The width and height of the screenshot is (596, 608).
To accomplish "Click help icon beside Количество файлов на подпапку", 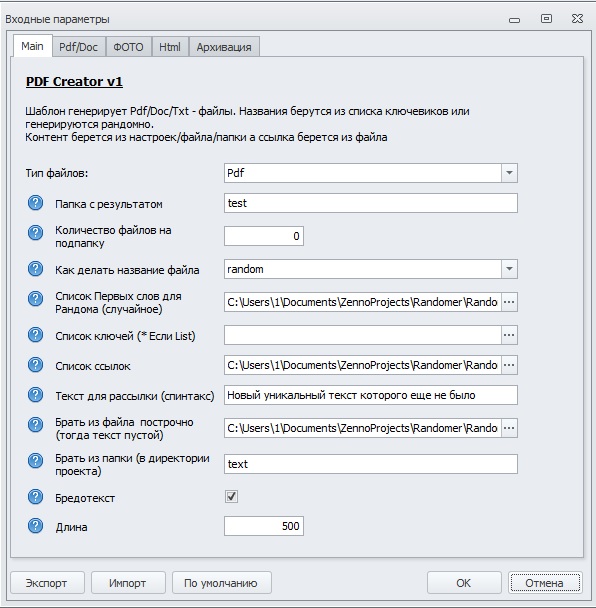I will point(35,233).
